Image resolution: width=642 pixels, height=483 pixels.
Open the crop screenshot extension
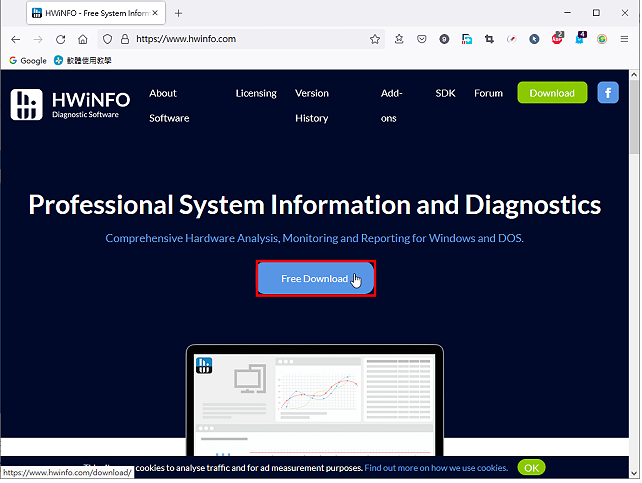489,39
